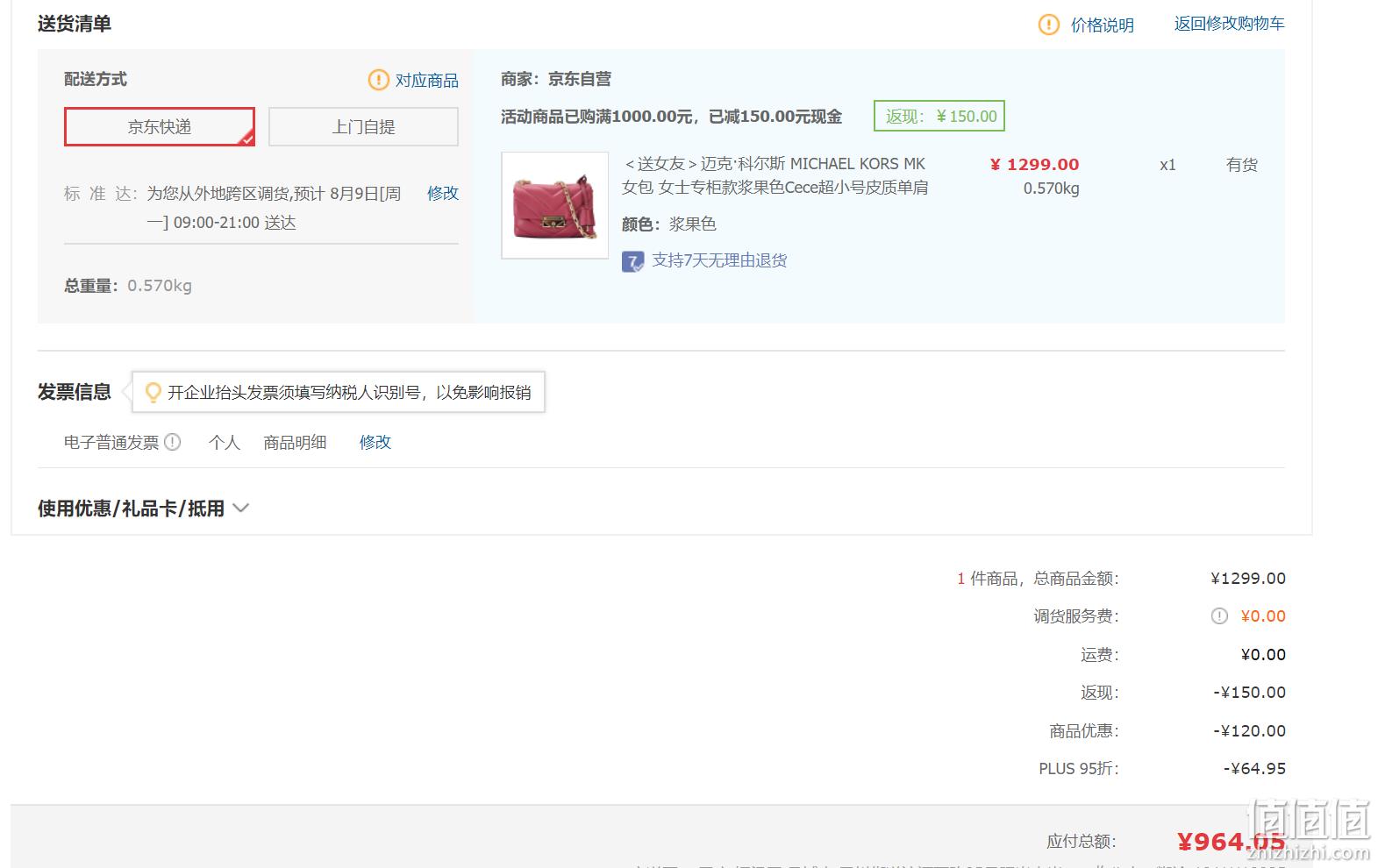1378x868 pixels.
Task: Click the 电子普通发票 info icon
Action: pyautogui.click(x=173, y=442)
